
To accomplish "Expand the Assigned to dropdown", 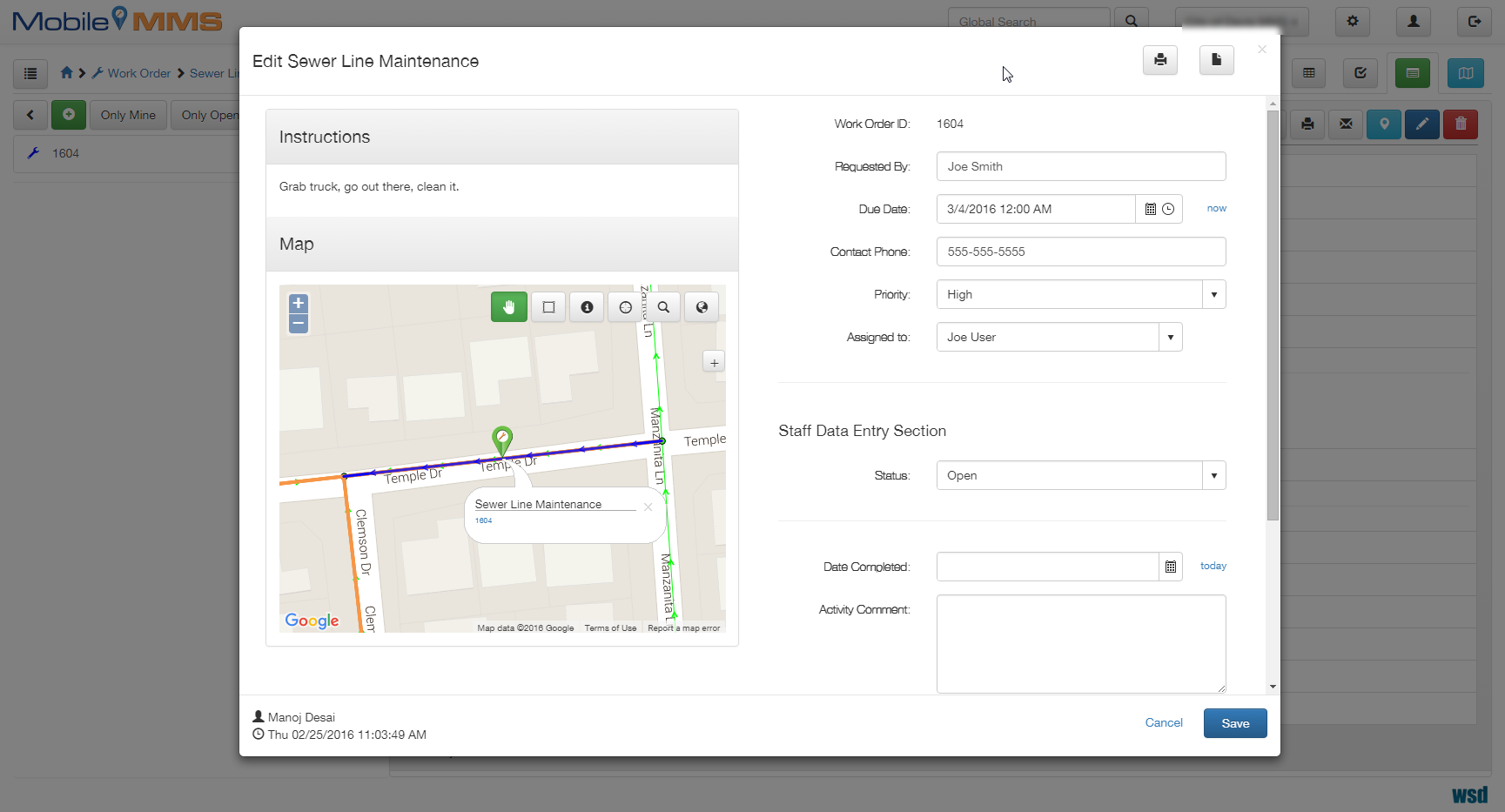I will [1170, 337].
